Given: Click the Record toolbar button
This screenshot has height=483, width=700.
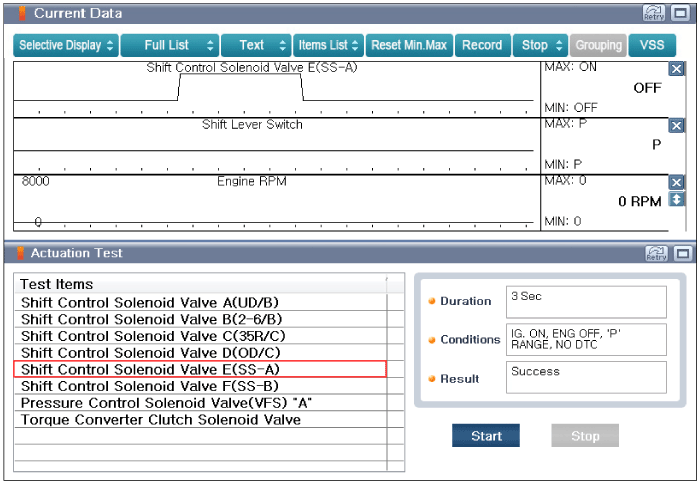Looking at the screenshot, I should click(x=483, y=45).
